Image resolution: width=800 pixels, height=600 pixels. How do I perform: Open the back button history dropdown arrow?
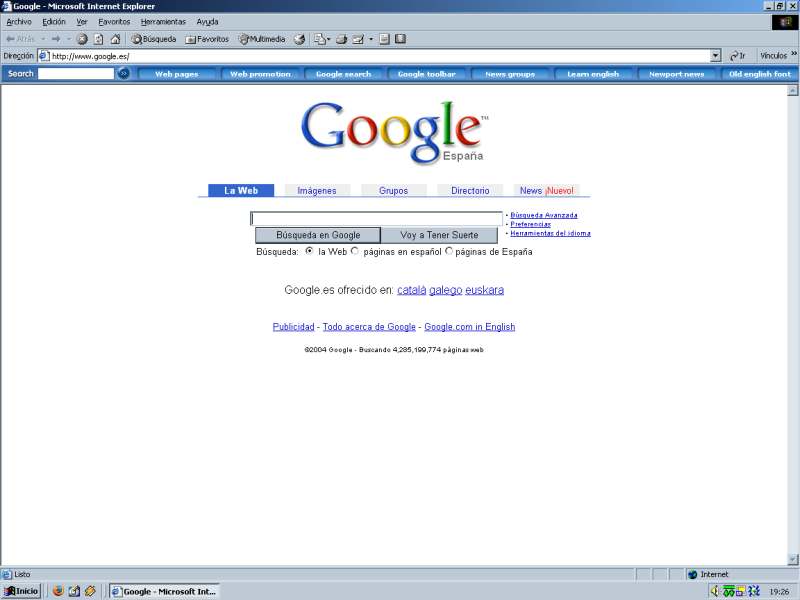point(43,39)
